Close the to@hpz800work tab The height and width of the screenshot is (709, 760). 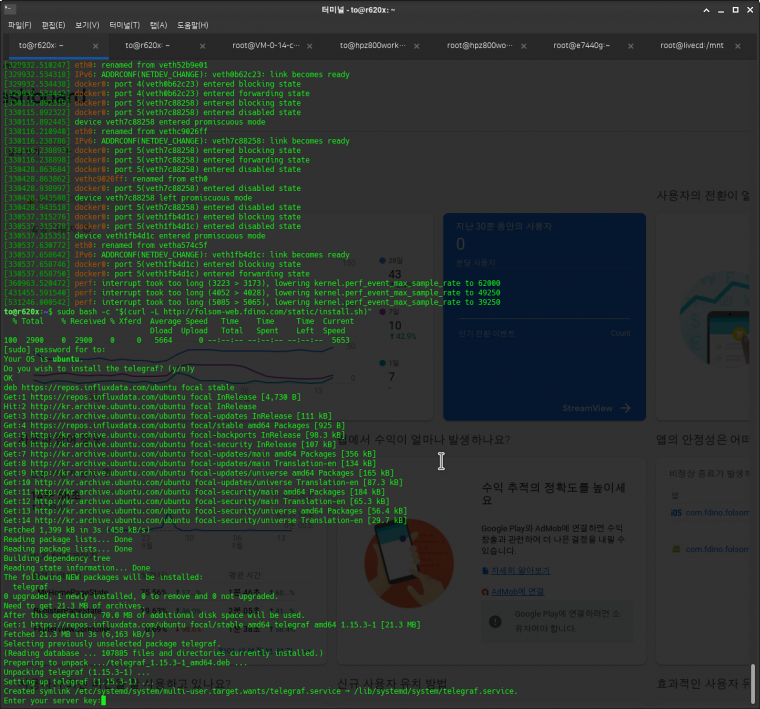417,46
